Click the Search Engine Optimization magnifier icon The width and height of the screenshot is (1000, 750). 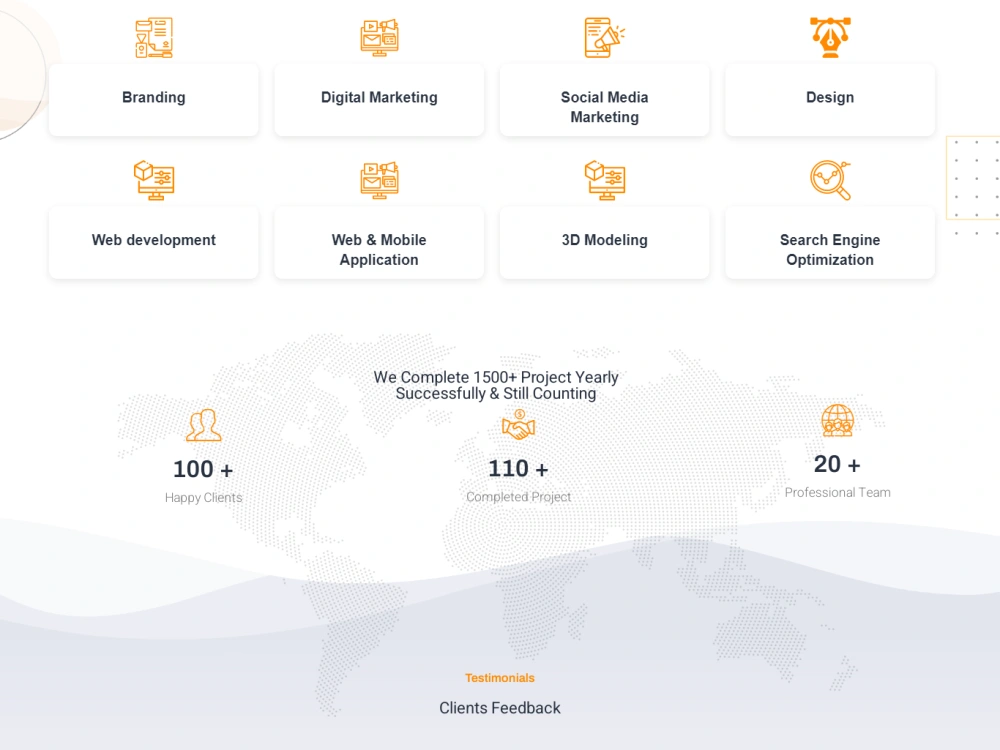click(830, 180)
